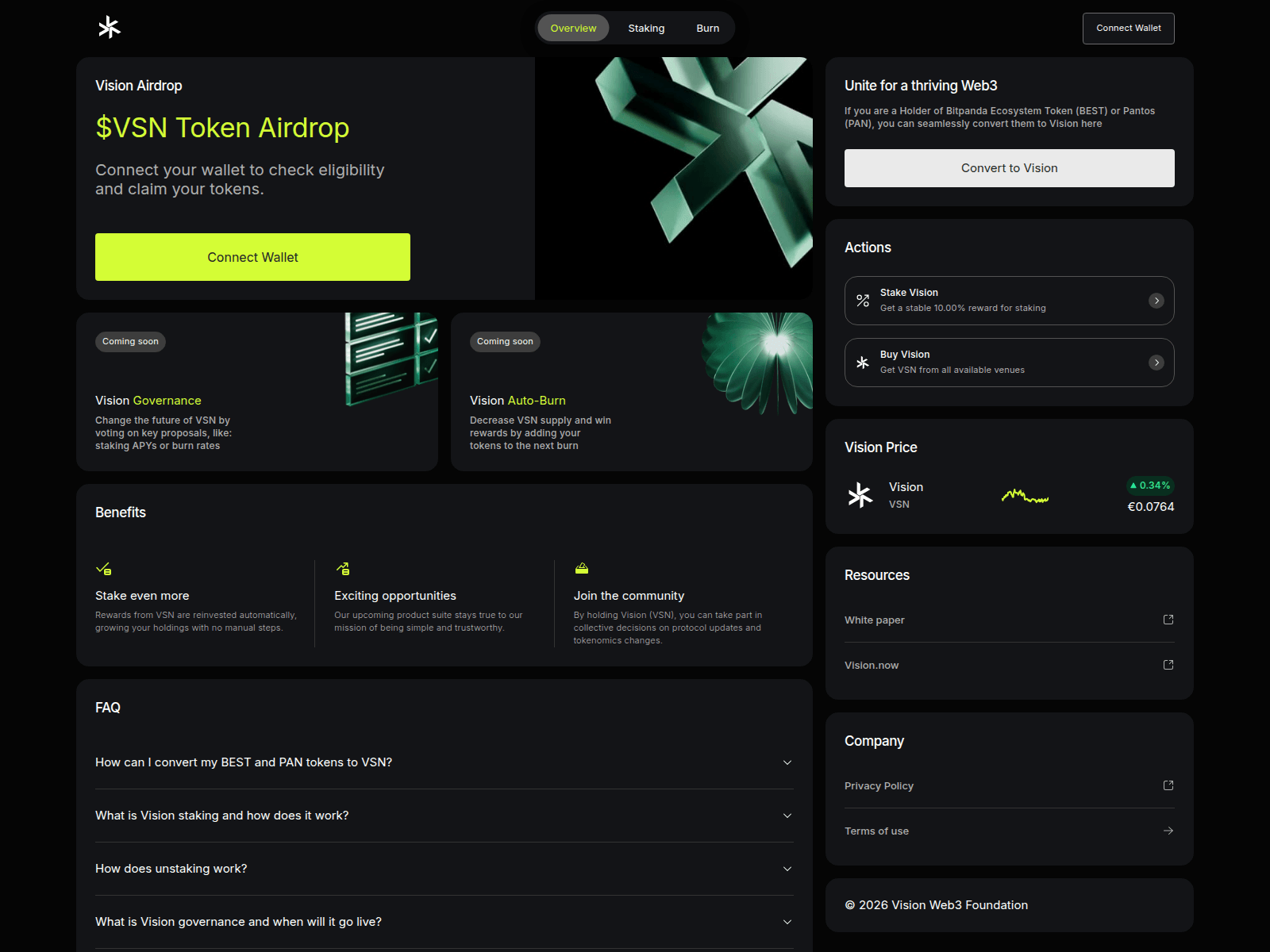Screen dimensions: 1270x952
Task: Click the green Connect Wallet button
Action: (252, 257)
